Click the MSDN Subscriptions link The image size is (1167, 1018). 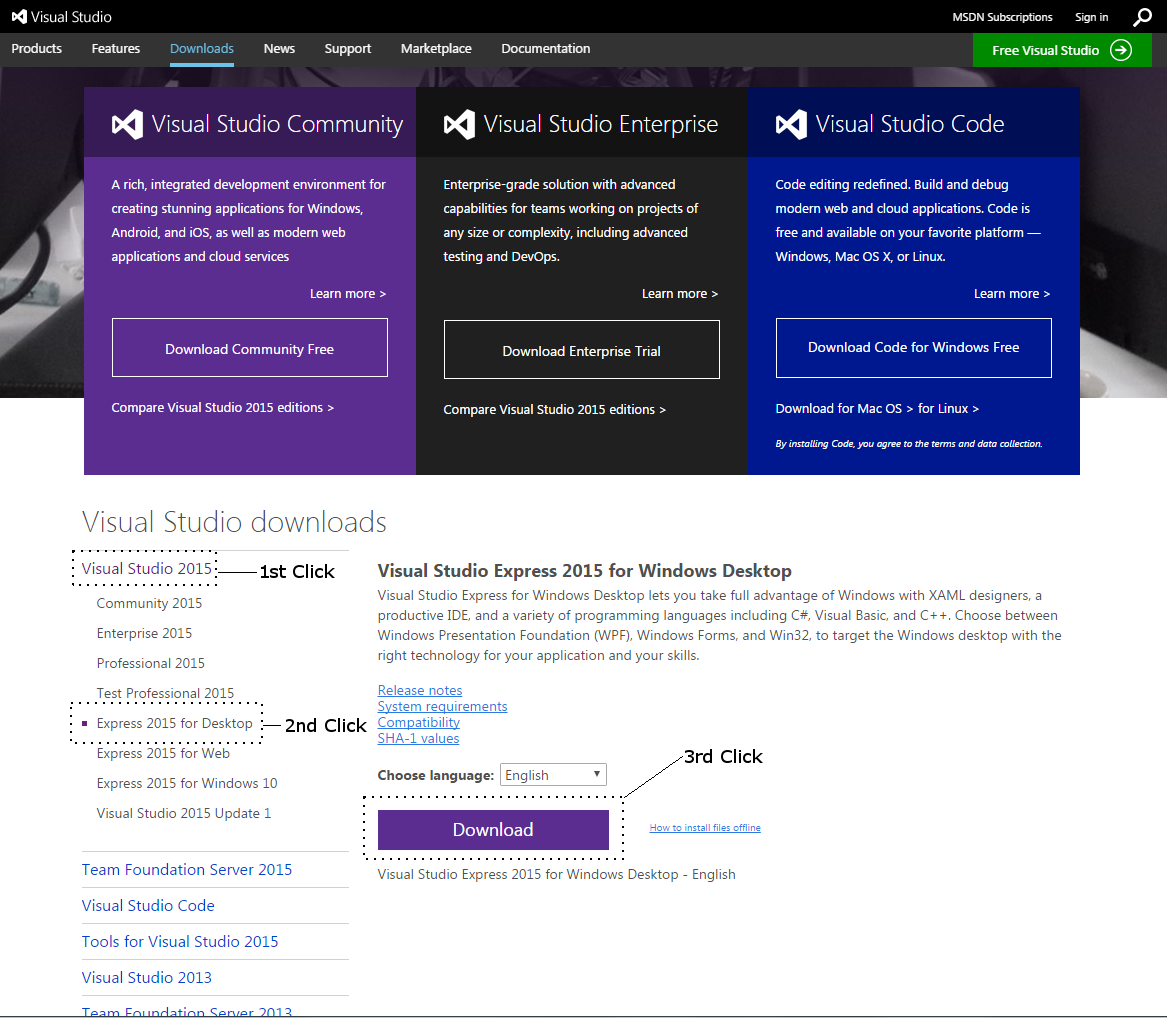(x=1003, y=17)
